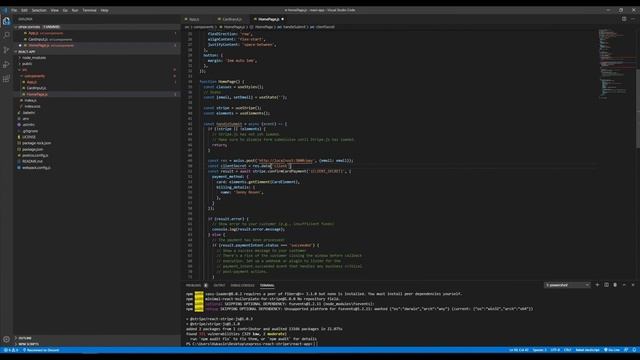Collapse the Open Editors section
The image size is (640, 360).
tap(98, 27)
